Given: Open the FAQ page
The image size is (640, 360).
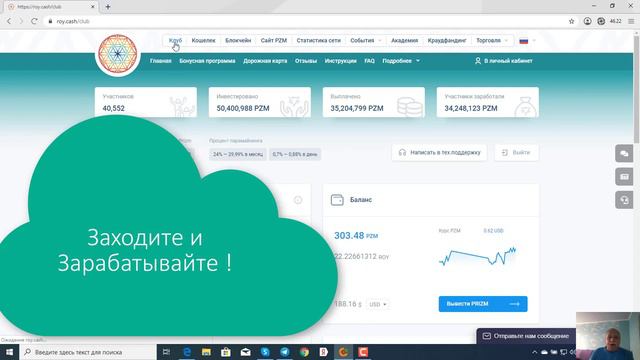Looking at the screenshot, I should [369, 61].
